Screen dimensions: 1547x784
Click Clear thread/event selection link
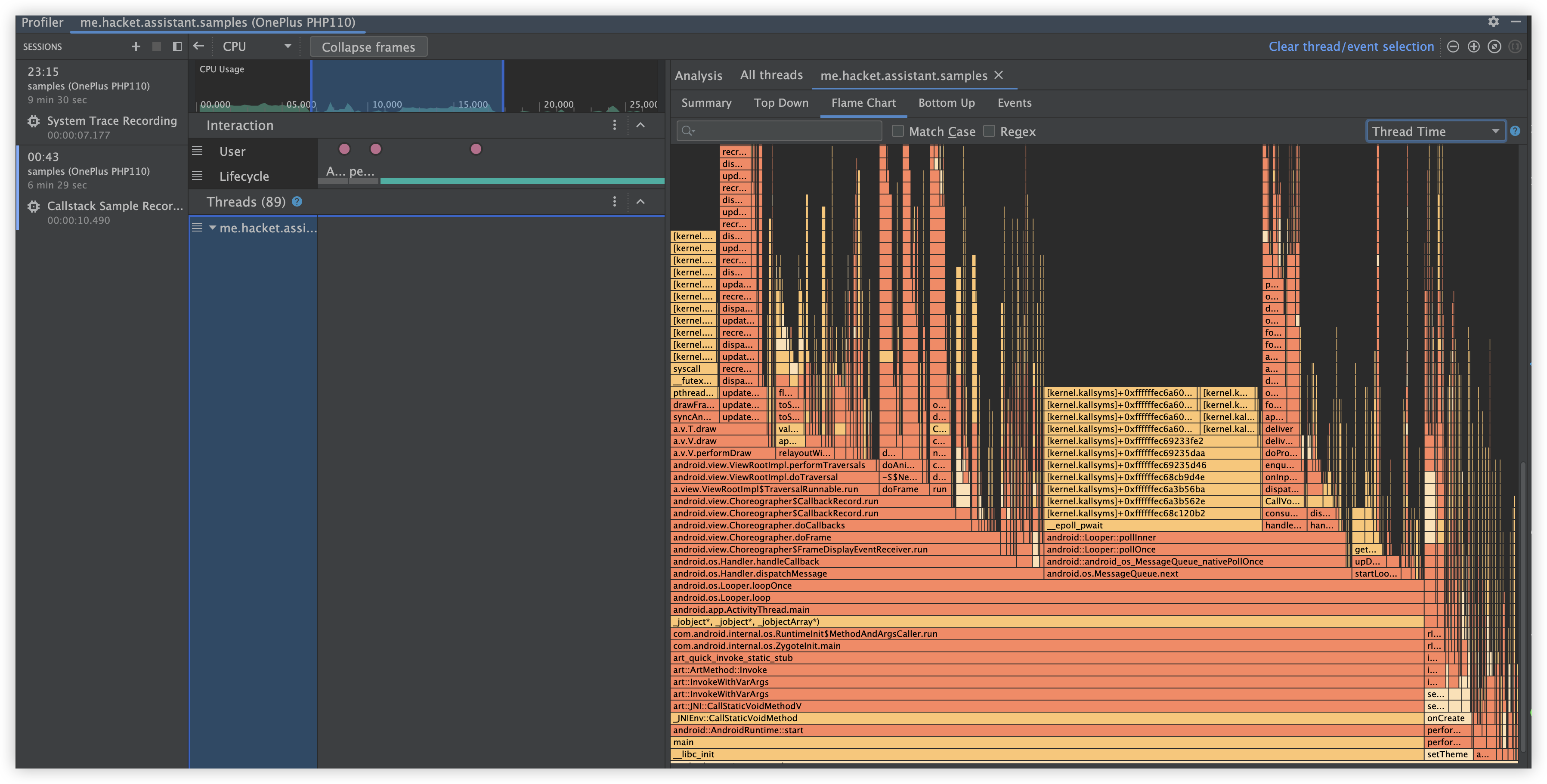[1351, 46]
